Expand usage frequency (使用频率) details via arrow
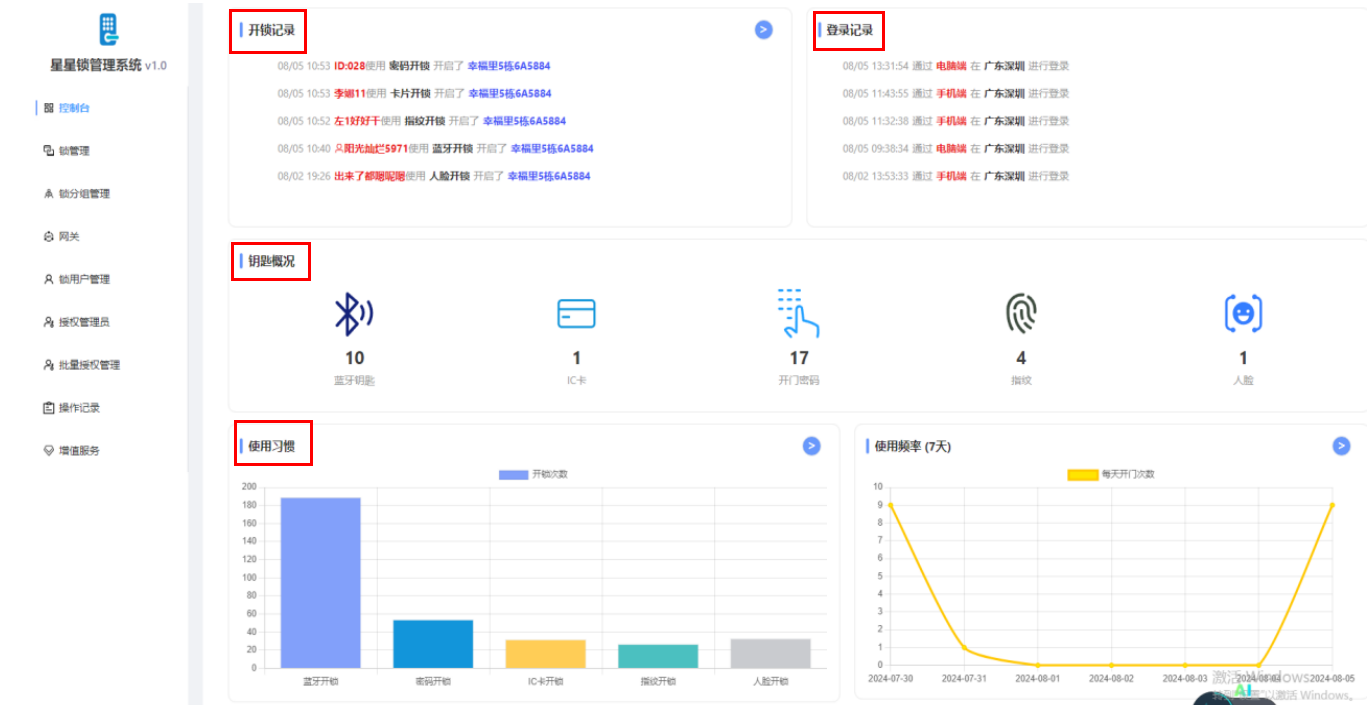 (1341, 446)
